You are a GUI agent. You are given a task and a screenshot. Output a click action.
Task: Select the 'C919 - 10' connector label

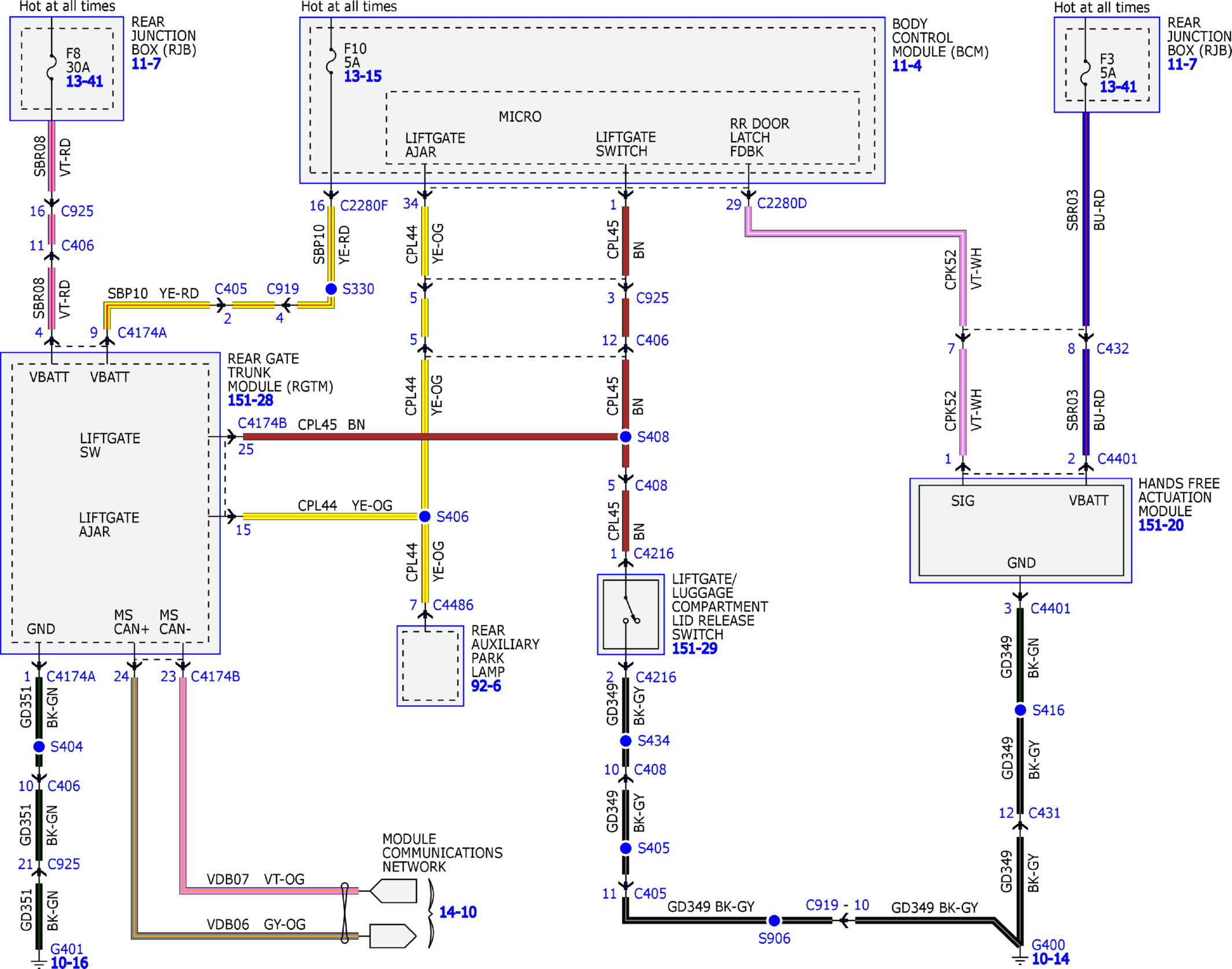click(837, 905)
